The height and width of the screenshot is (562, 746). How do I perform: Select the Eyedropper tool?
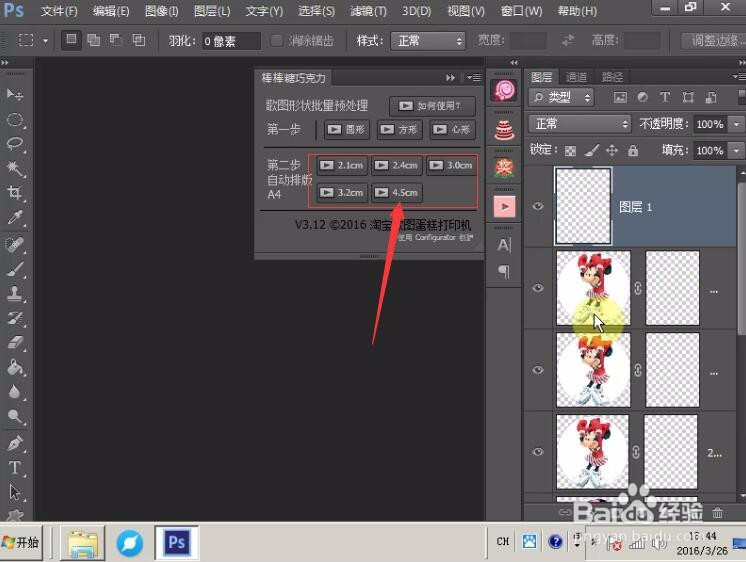[15, 217]
